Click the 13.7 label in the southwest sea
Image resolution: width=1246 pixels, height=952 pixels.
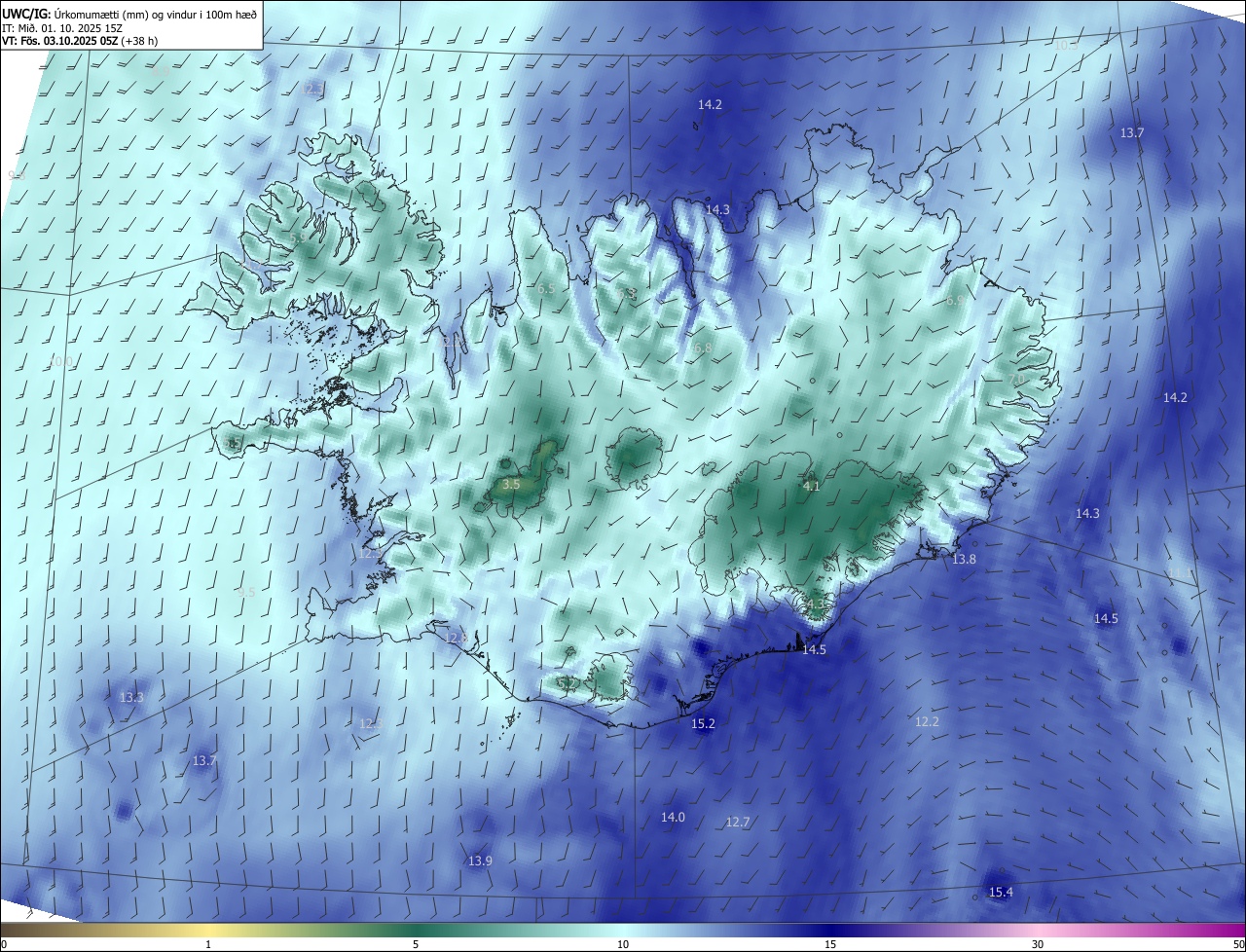coord(204,760)
